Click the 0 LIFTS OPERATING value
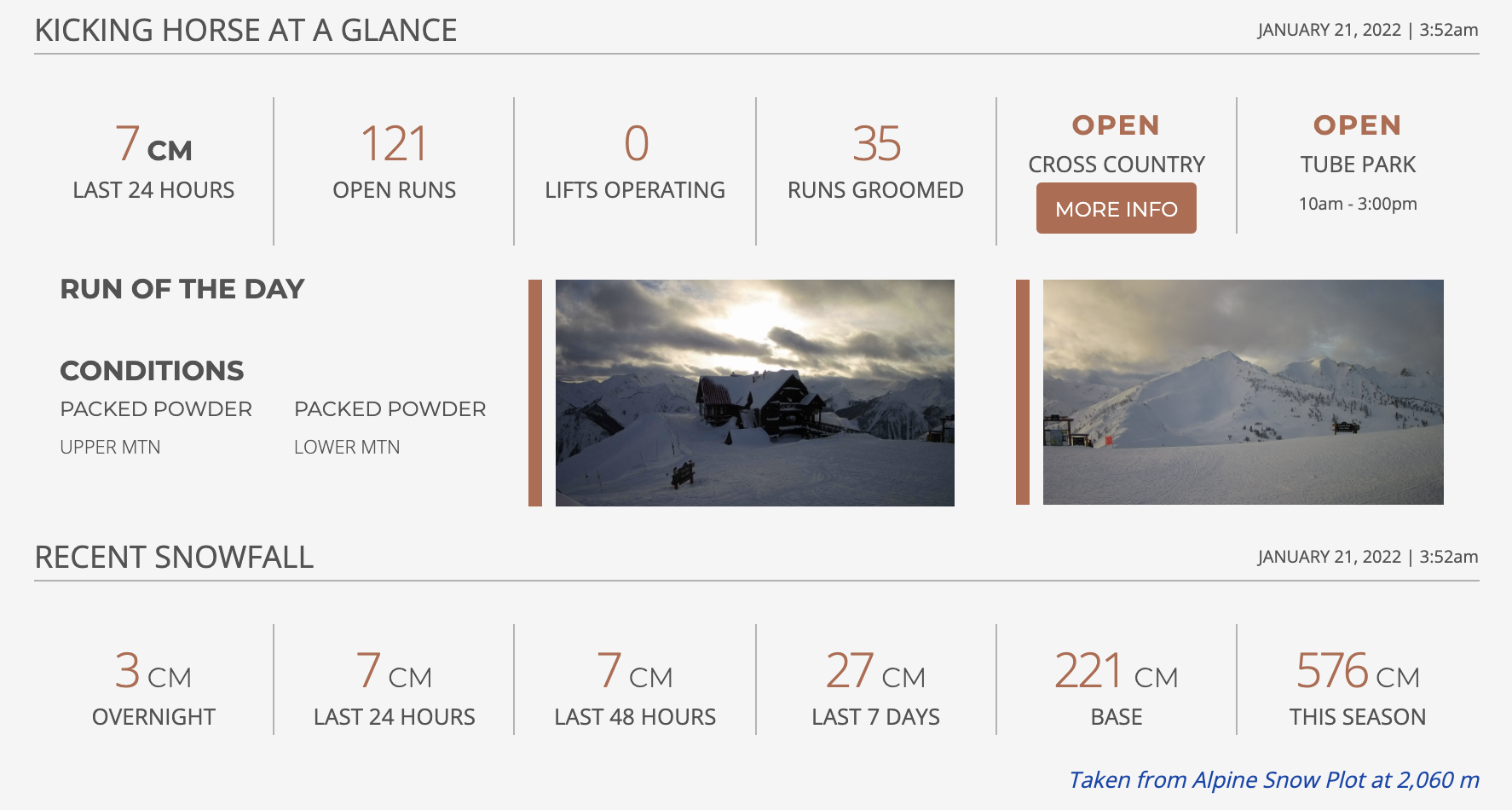The height and width of the screenshot is (810, 1512). coord(636,143)
